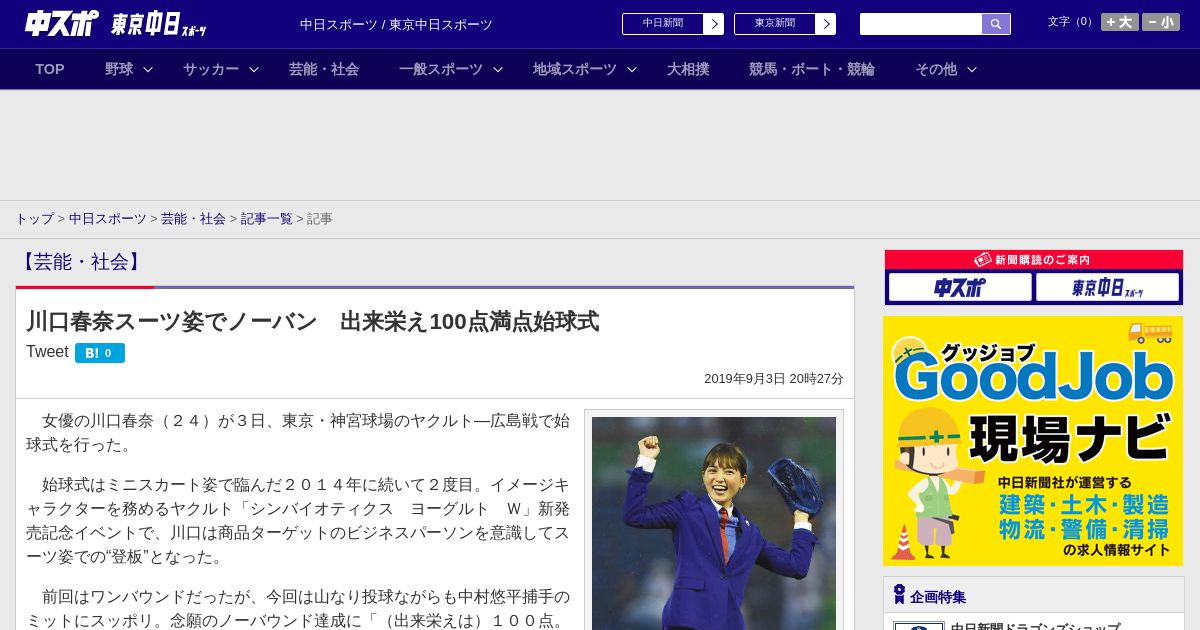The height and width of the screenshot is (630, 1200).
Task: Open the 東京新聞 link button
Action: (774, 24)
